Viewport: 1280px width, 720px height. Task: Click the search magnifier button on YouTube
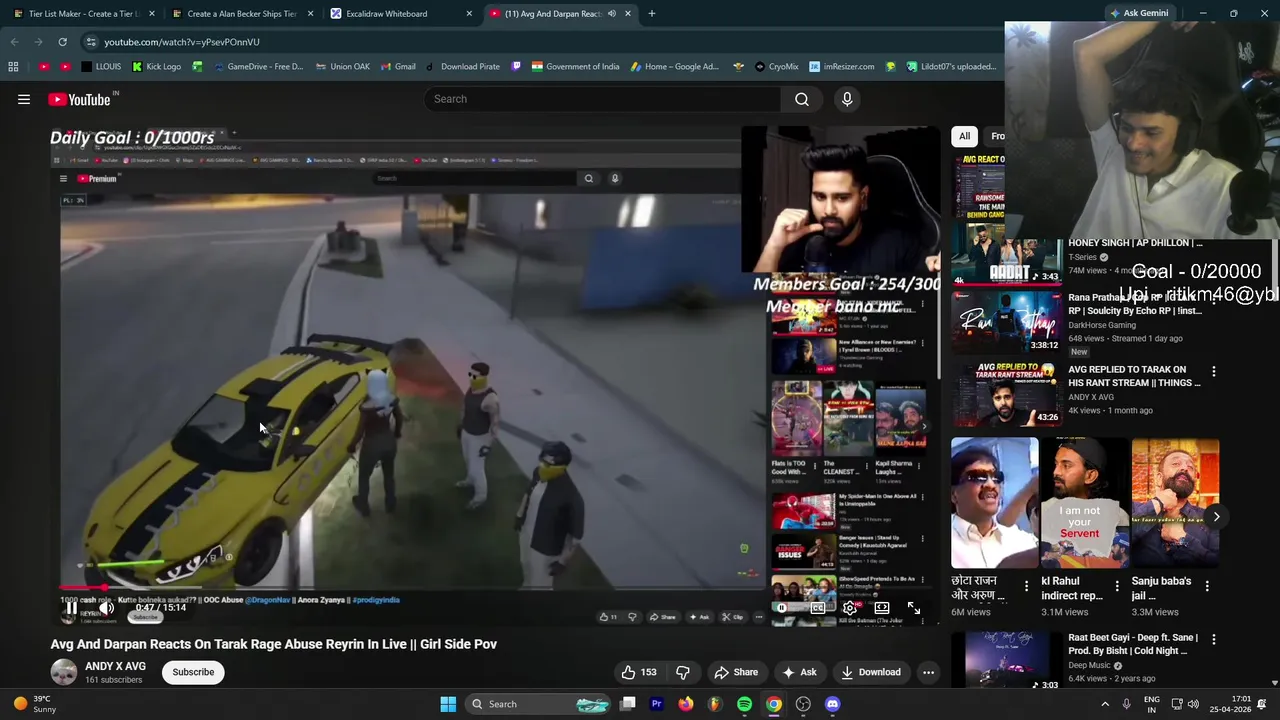point(802,99)
